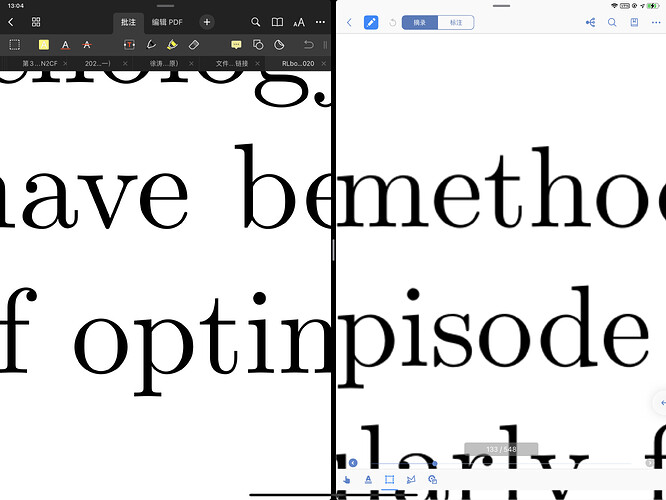Go to previous page with left arrow

click(x=353, y=463)
